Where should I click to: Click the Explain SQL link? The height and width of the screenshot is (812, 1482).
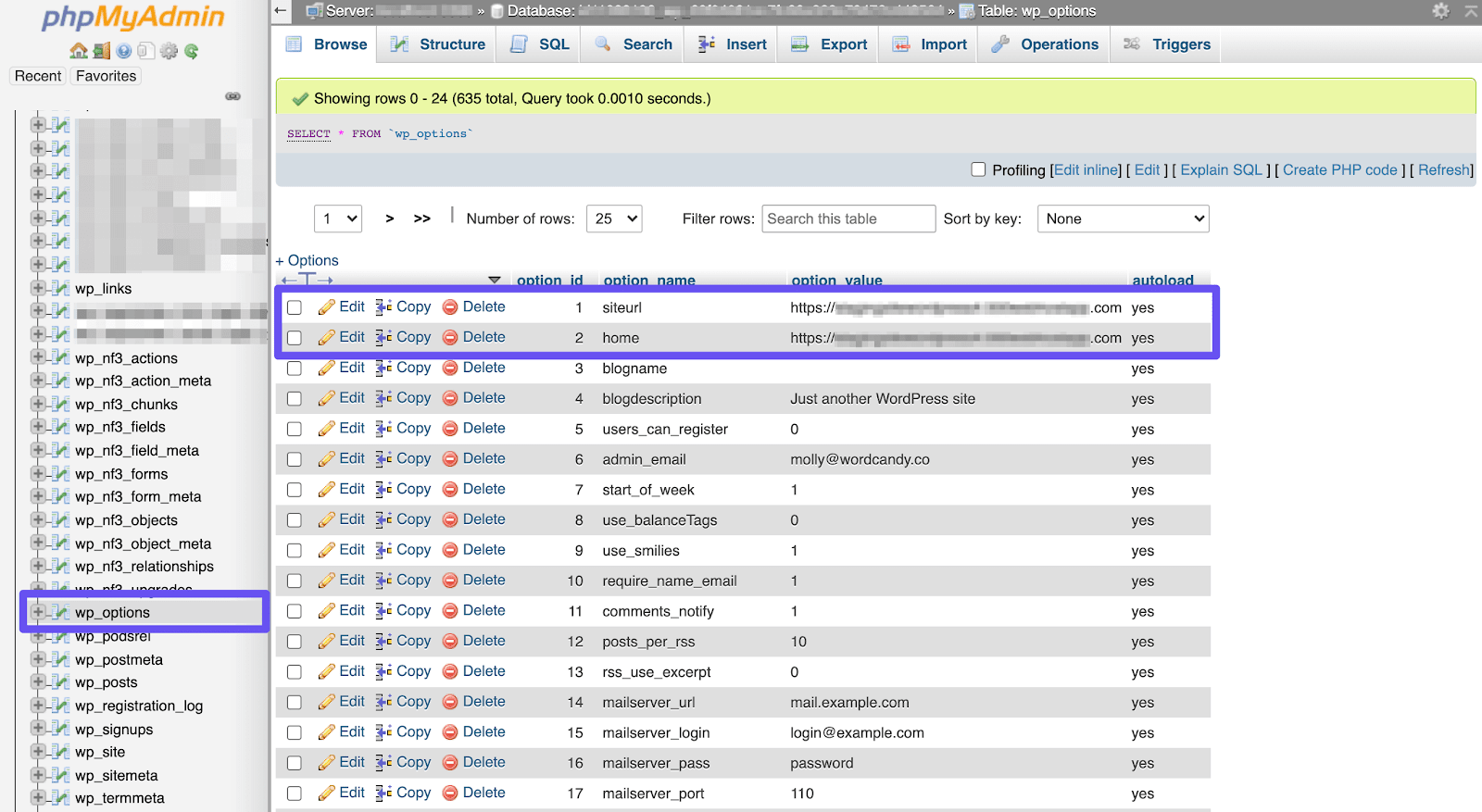[x=1221, y=170]
